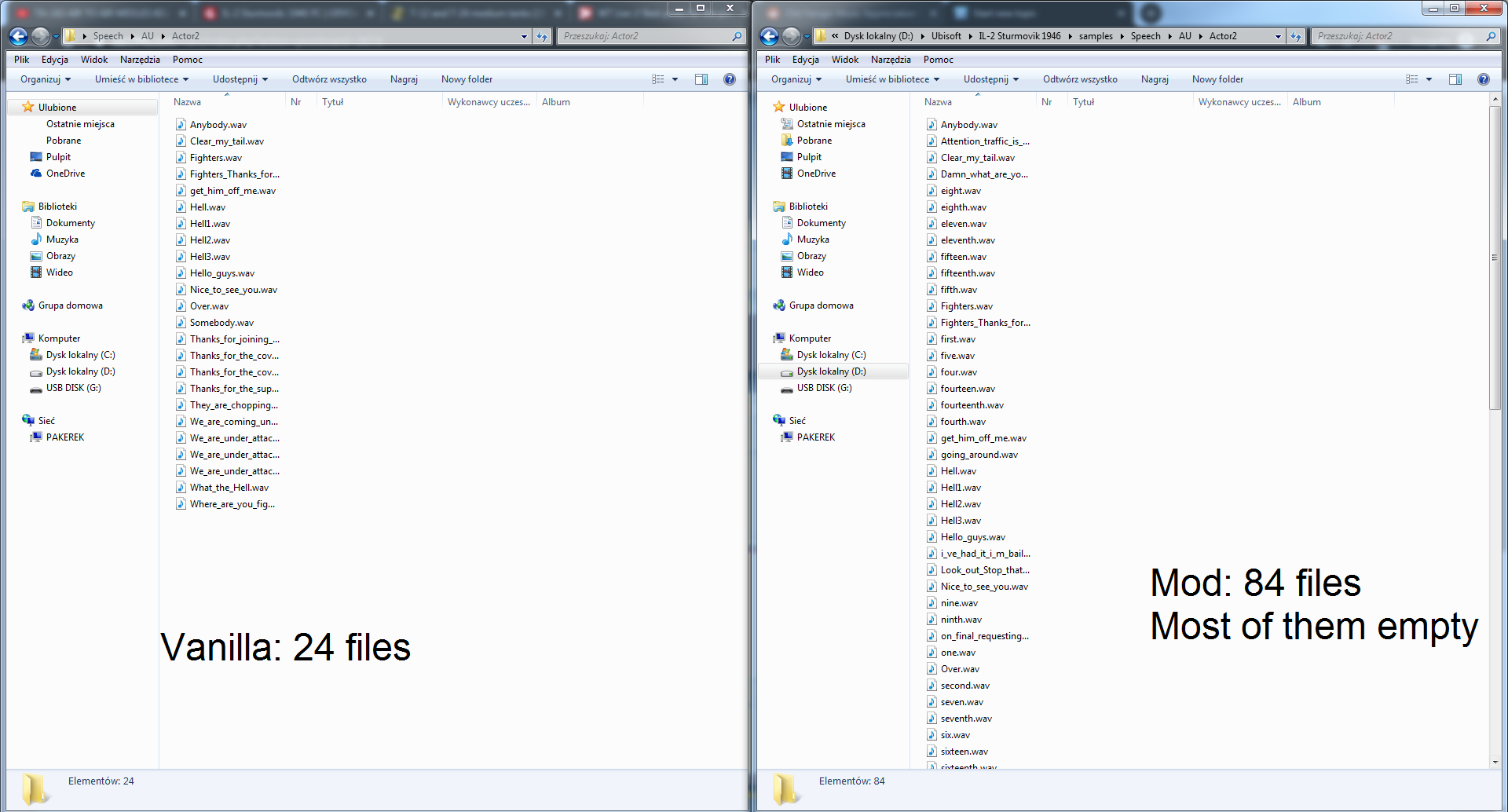Image resolution: width=1508 pixels, height=812 pixels.
Task: Expand view options arrow in right window
Action: click(1429, 79)
